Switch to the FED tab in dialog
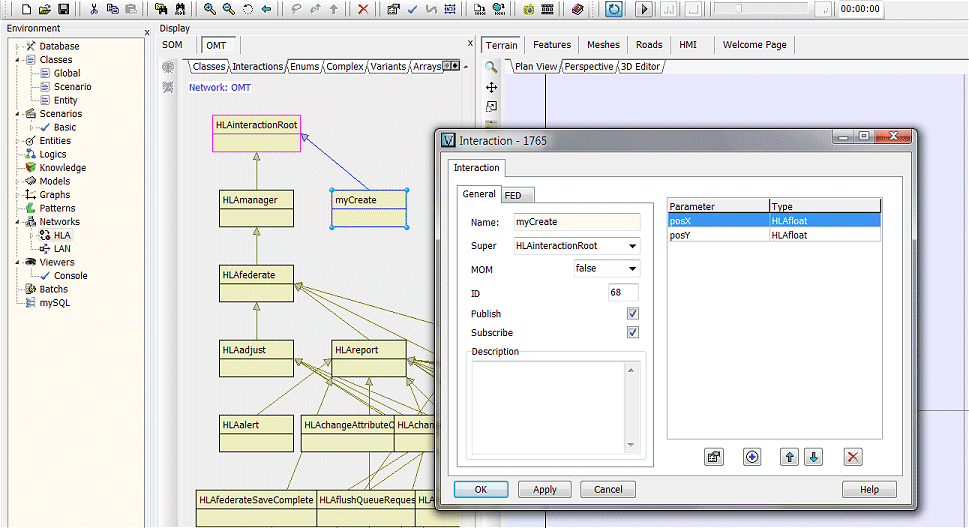Image resolution: width=969 pixels, height=528 pixels. click(x=518, y=195)
